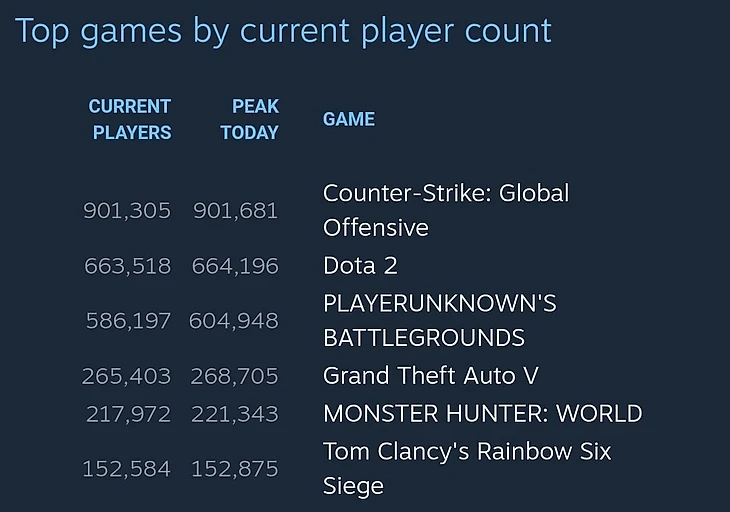This screenshot has height=512, width=730.
Task: Click the 152,584 current players count
Action: (x=127, y=469)
